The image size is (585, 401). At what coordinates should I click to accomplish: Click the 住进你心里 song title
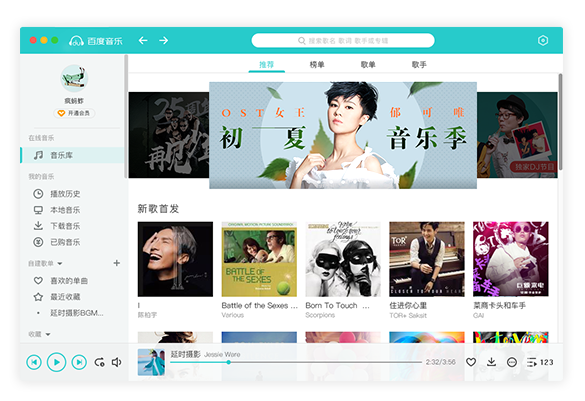click(408, 306)
